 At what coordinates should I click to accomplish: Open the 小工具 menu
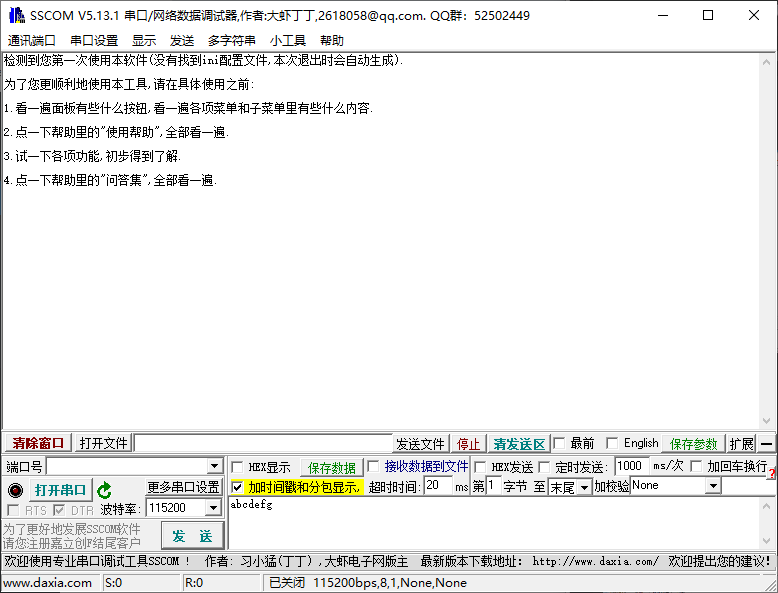[288, 40]
